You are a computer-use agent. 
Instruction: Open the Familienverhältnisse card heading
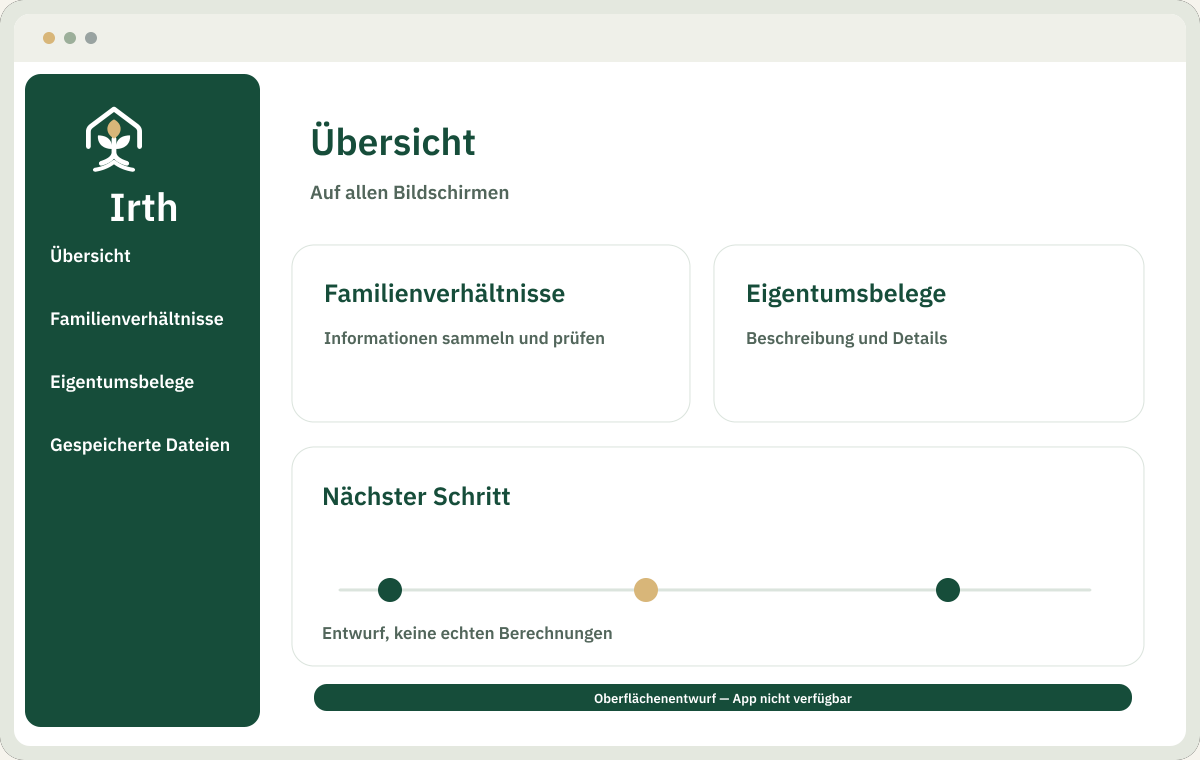(x=445, y=294)
